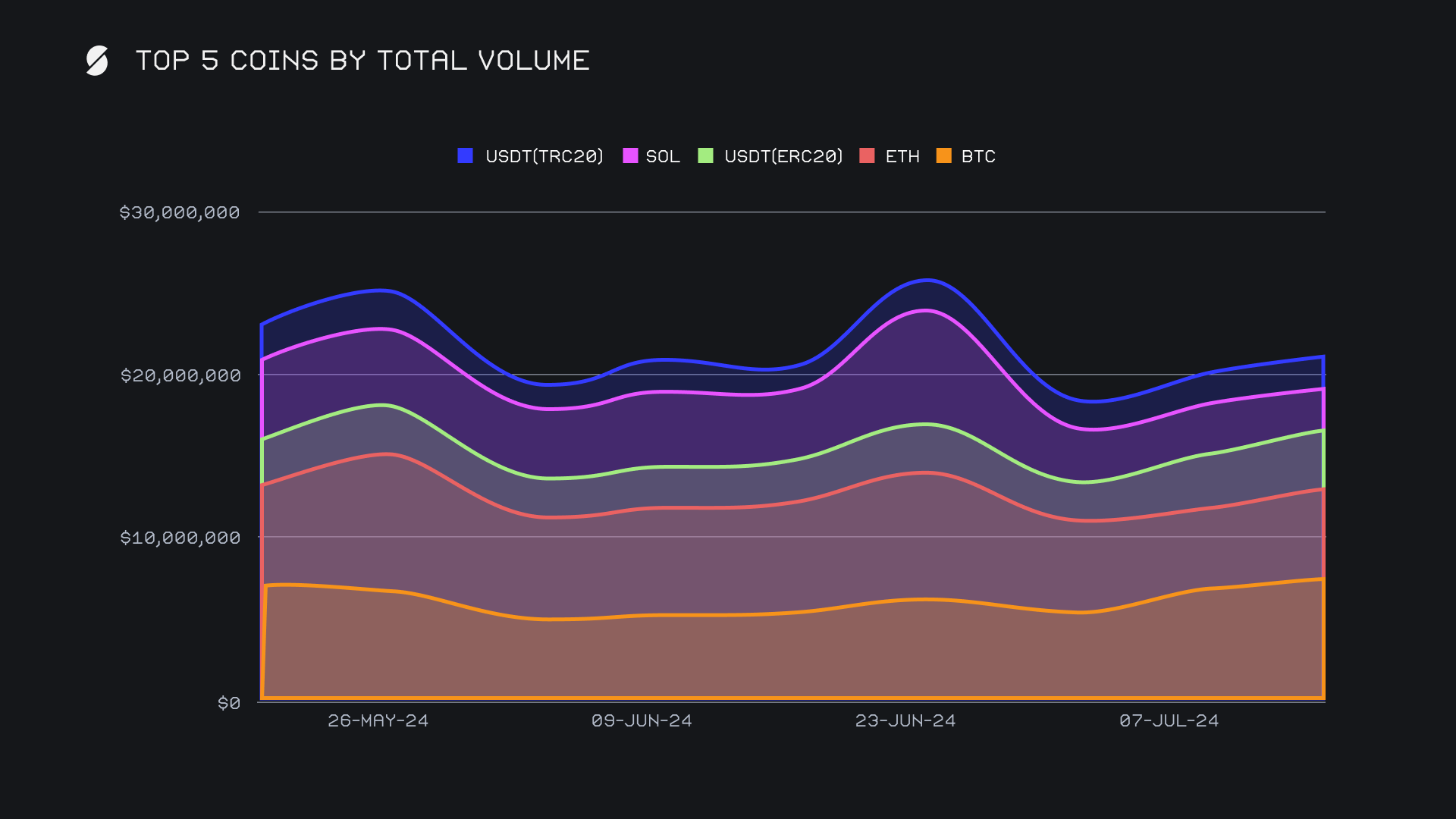Click the orange BTC legend swatch
1456x819 pixels.
pos(943,155)
